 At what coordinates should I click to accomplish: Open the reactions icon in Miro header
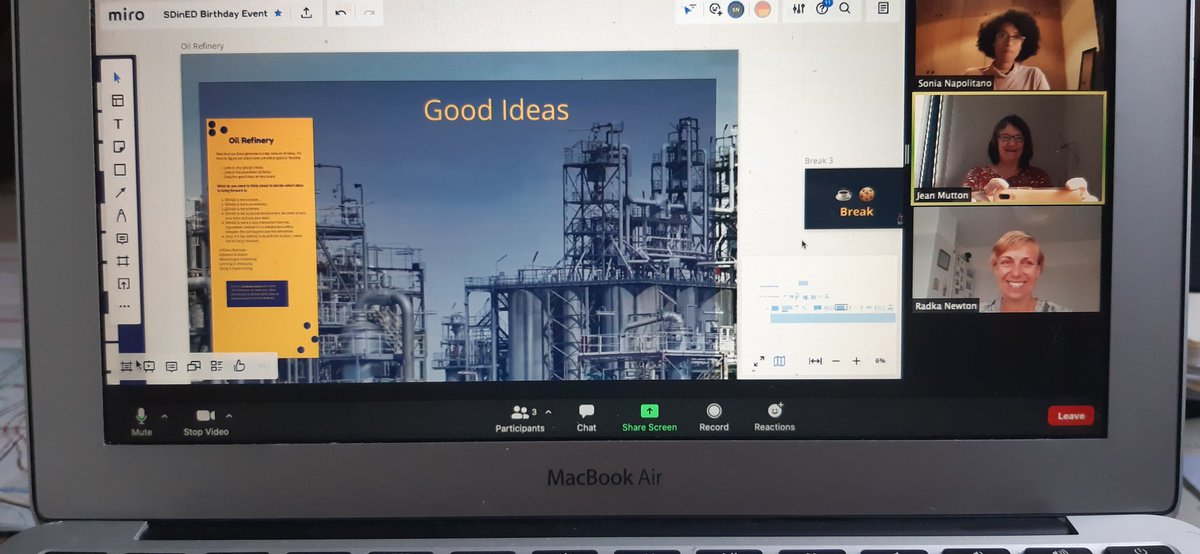716,9
